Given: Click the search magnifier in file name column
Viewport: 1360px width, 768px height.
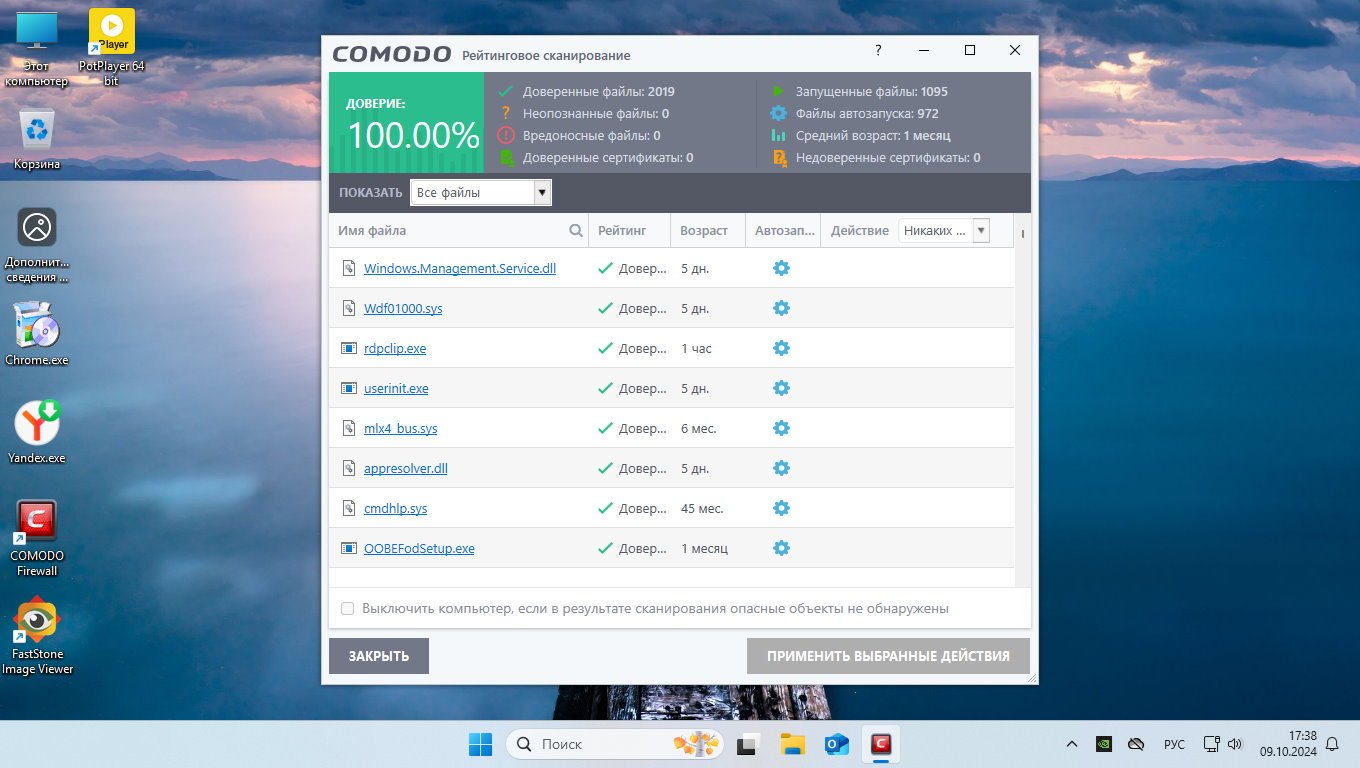Looking at the screenshot, I should tap(576, 231).
